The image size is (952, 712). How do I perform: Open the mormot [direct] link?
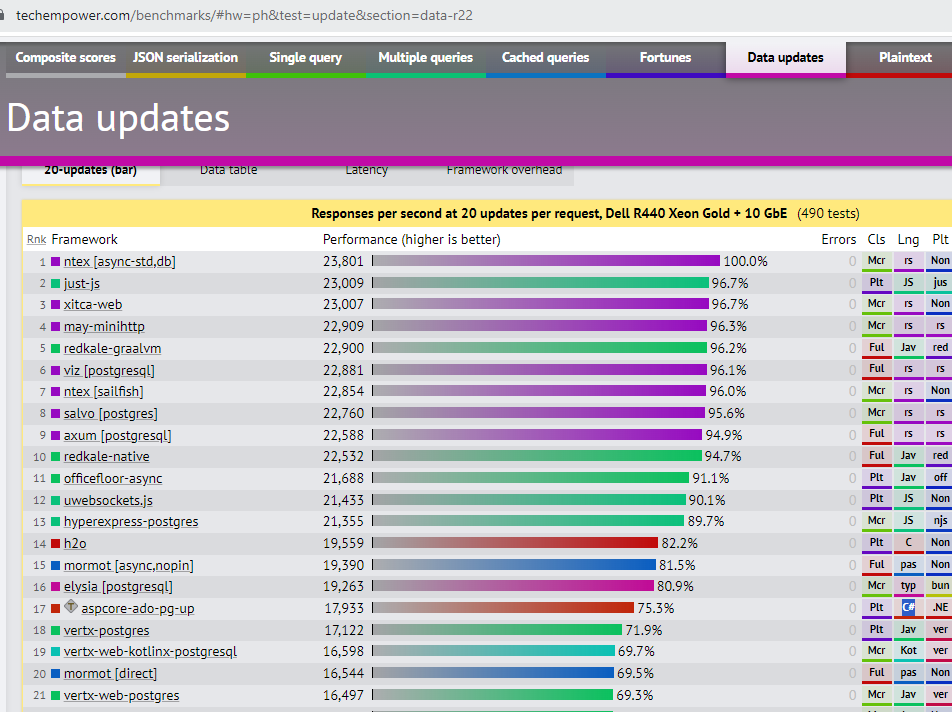110,673
